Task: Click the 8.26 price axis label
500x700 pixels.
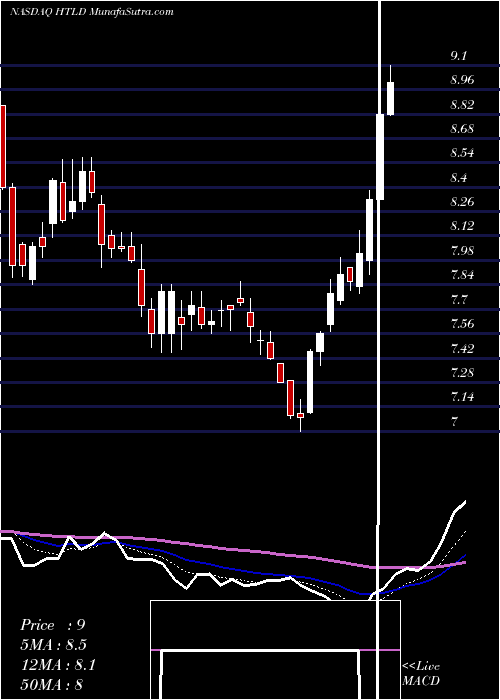Action: tap(462, 202)
